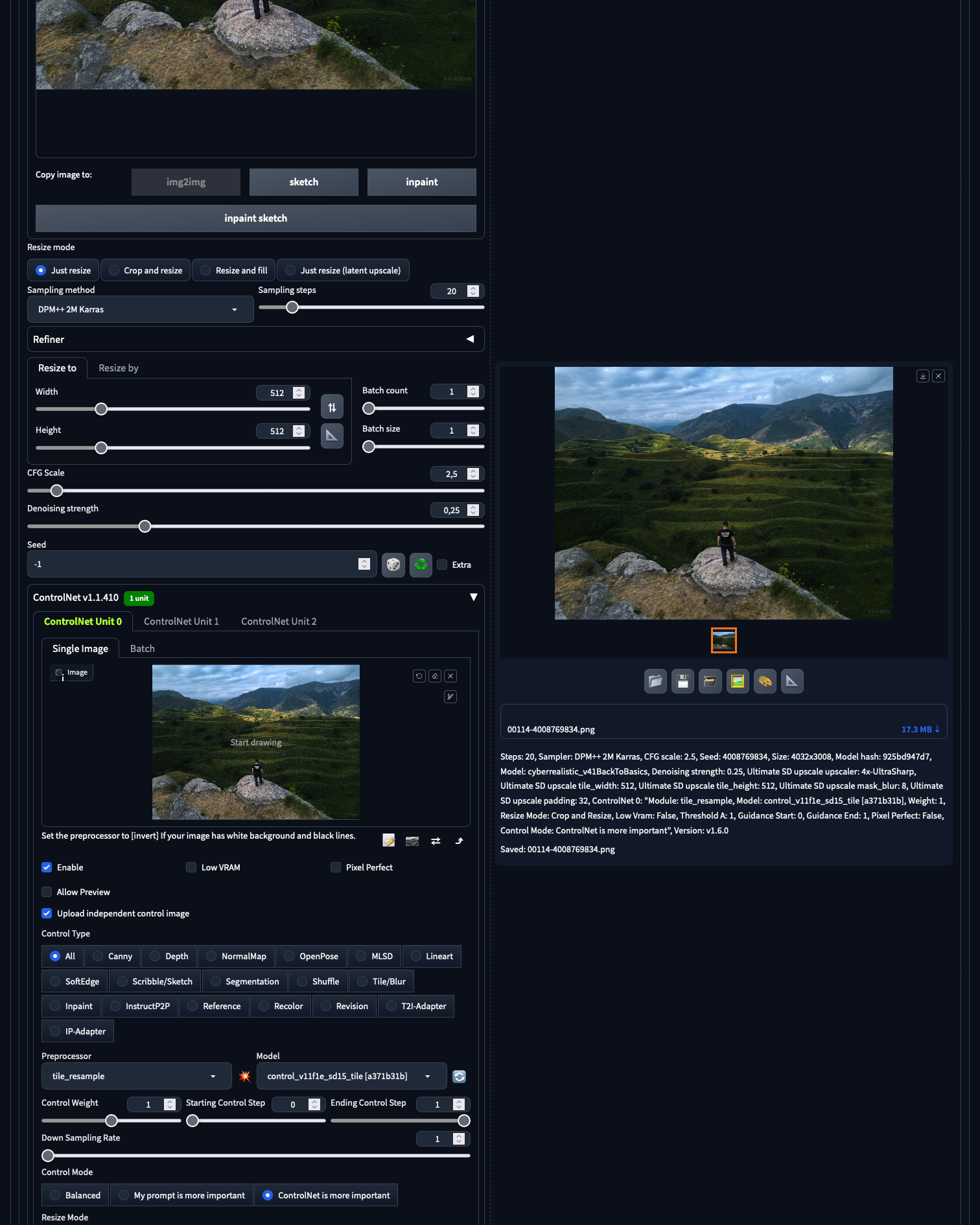Click the floppy disk save image icon

click(x=682, y=681)
